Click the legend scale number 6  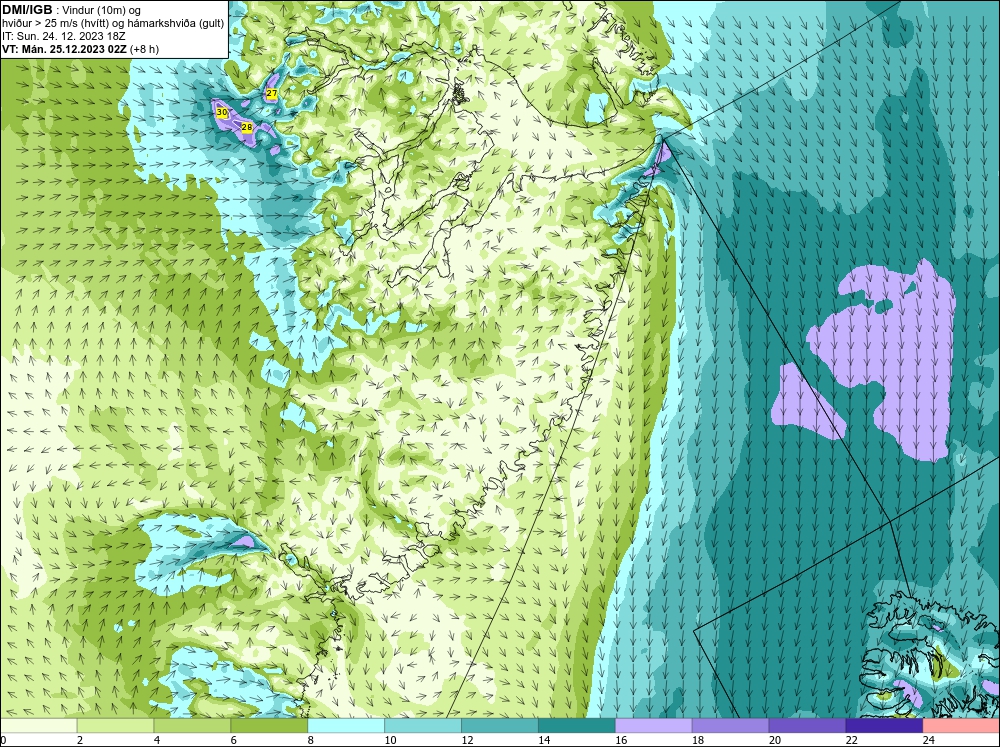233,740
